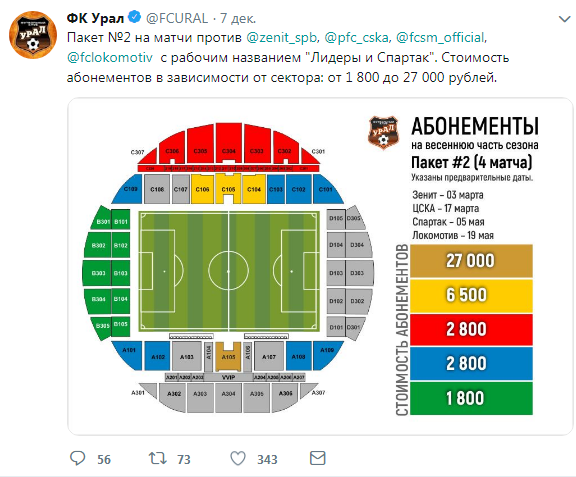Viewport: 576px width, 477px height.
Task: Open the @pfc_cska mention link
Action: point(356,38)
